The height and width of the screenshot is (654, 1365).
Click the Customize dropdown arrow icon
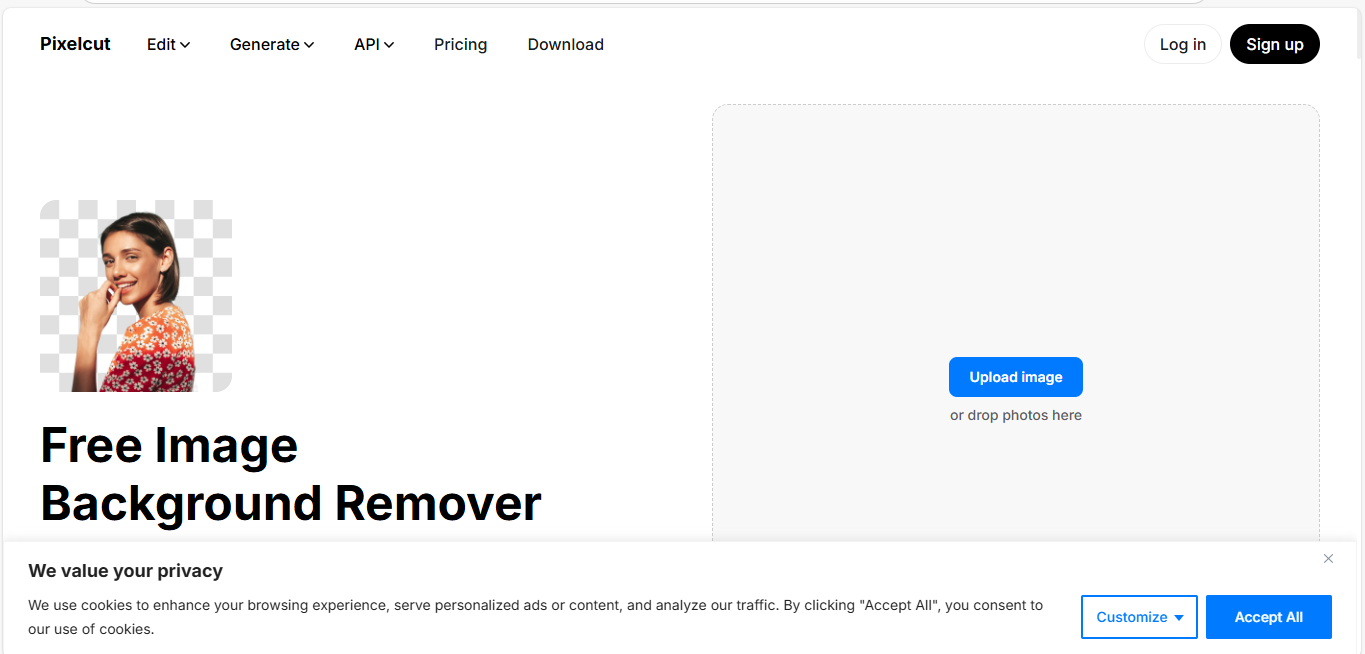1180,617
